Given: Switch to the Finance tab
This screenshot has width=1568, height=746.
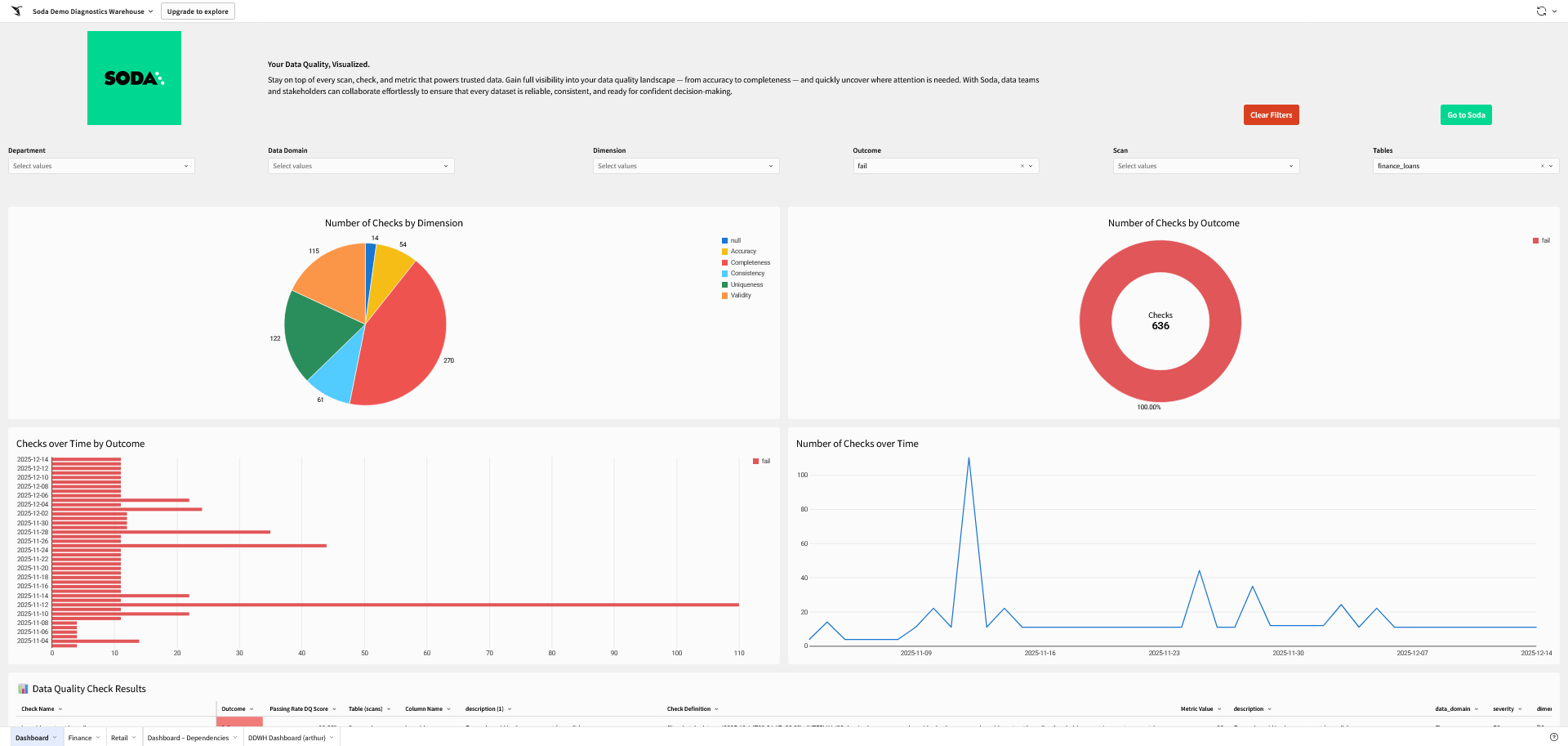Looking at the screenshot, I should [80, 738].
